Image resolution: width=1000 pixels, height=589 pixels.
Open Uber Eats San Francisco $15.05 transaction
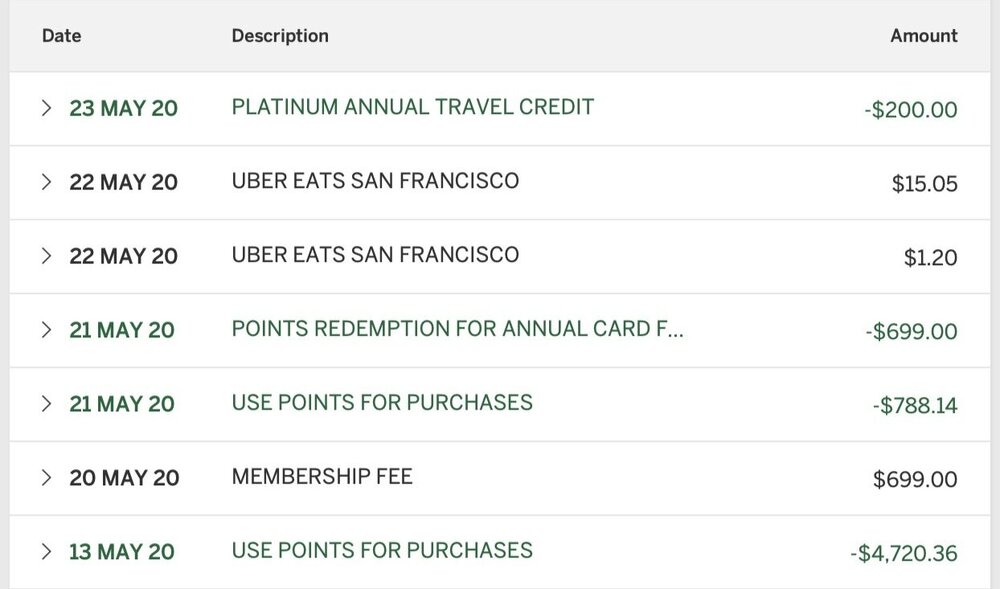[375, 181]
